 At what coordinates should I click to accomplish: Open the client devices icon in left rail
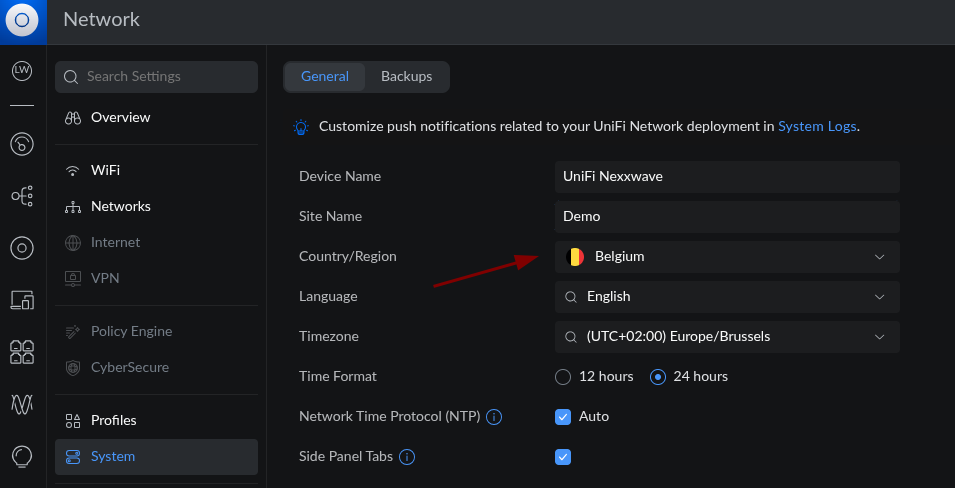pos(22,299)
